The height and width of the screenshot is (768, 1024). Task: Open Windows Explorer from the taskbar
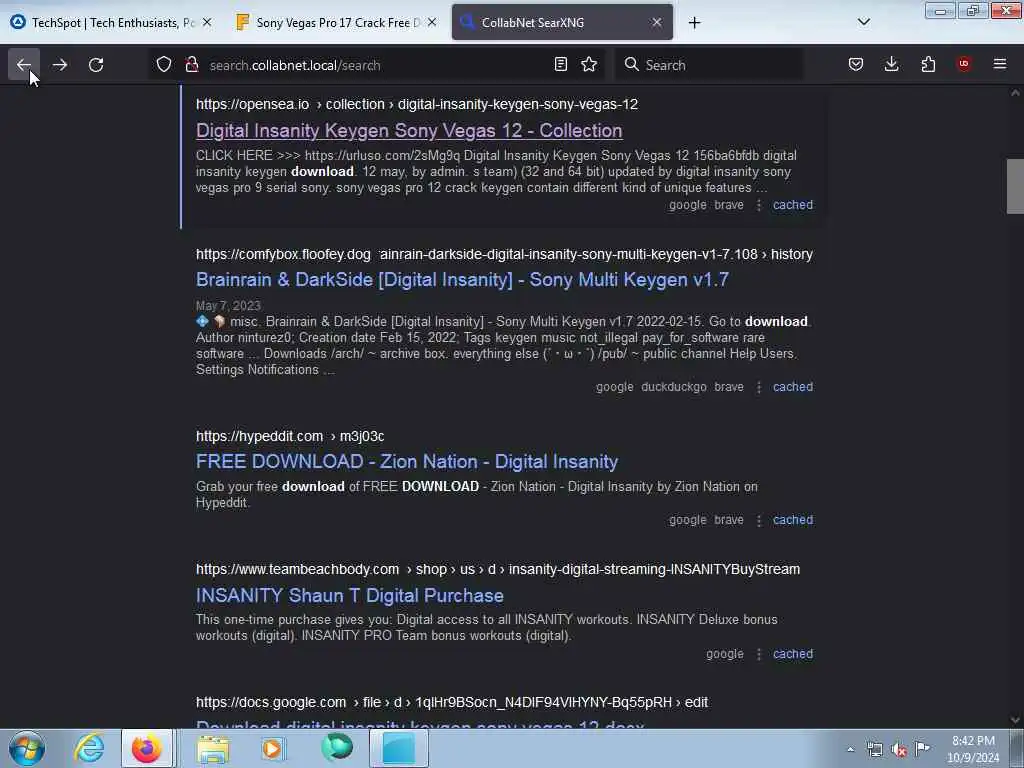pyautogui.click(x=213, y=748)
